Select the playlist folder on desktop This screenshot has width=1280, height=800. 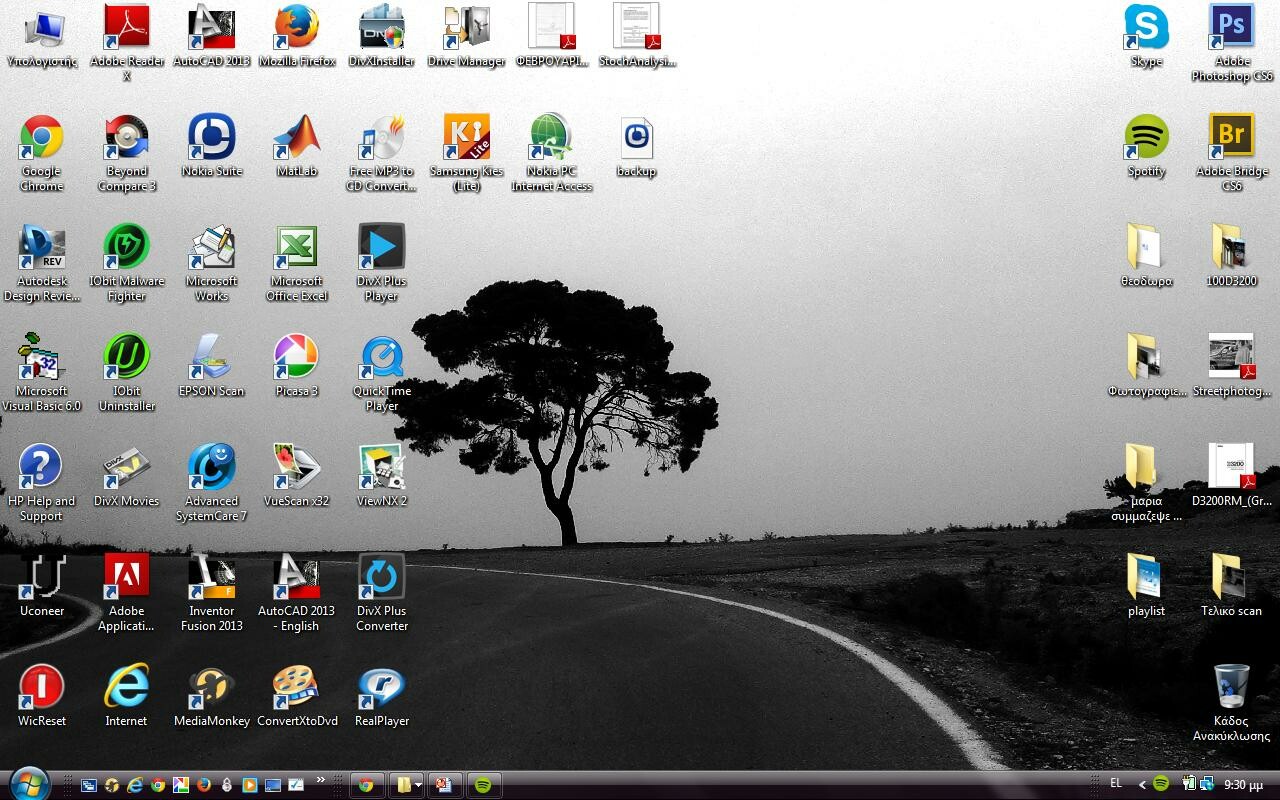click(x=1147, y=578)
